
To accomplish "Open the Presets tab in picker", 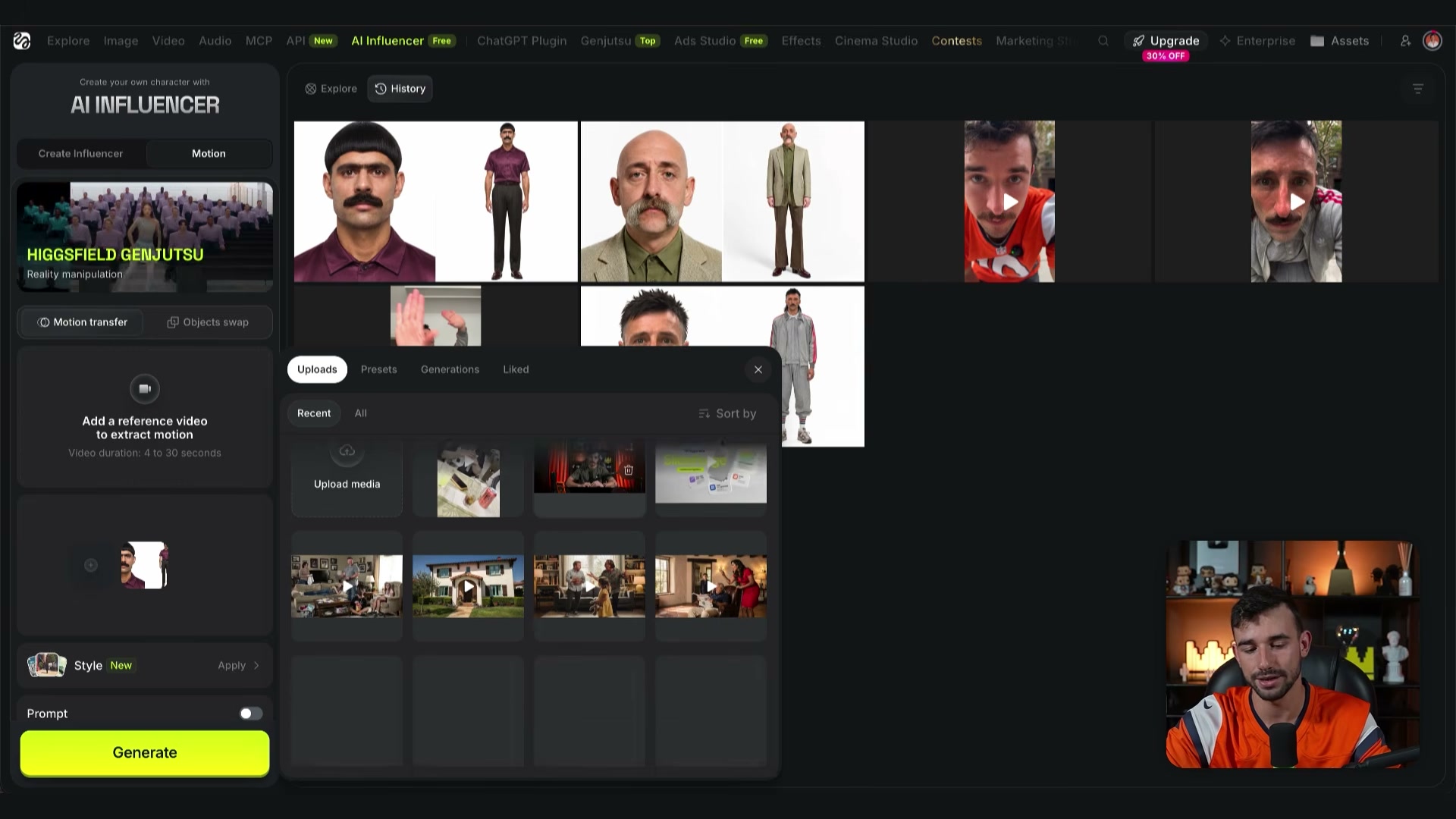I will click(x=378, y=369).
